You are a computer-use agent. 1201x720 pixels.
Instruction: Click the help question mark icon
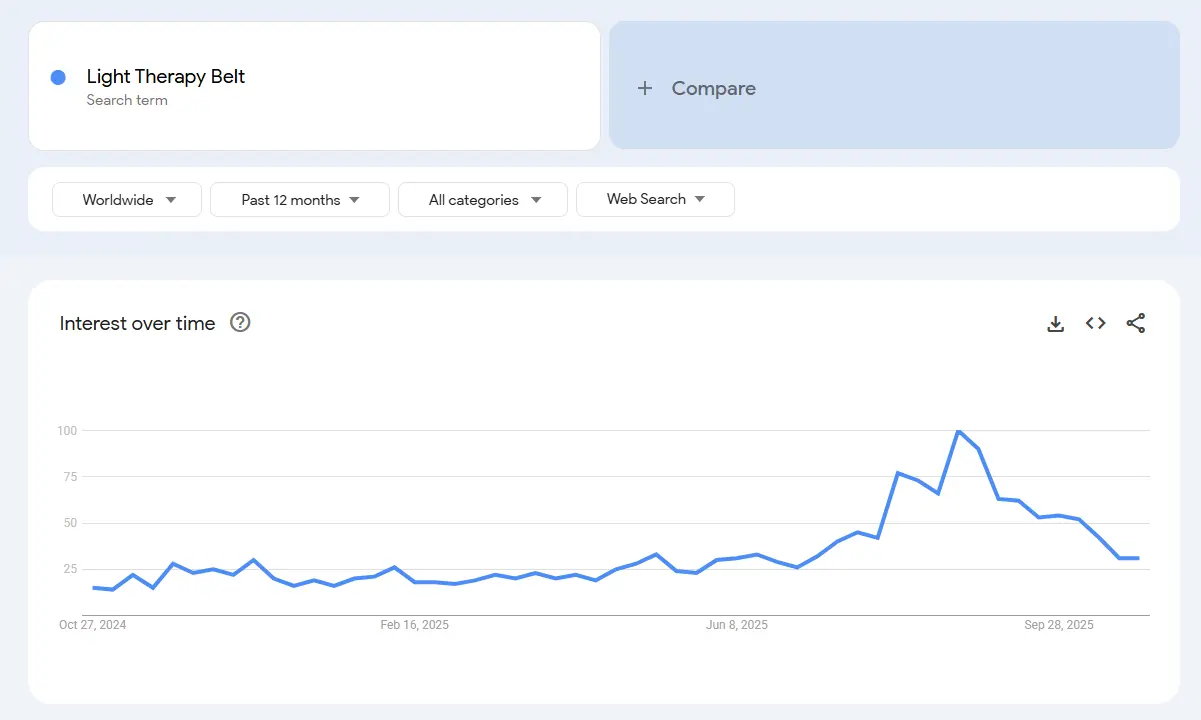(240, 322)
